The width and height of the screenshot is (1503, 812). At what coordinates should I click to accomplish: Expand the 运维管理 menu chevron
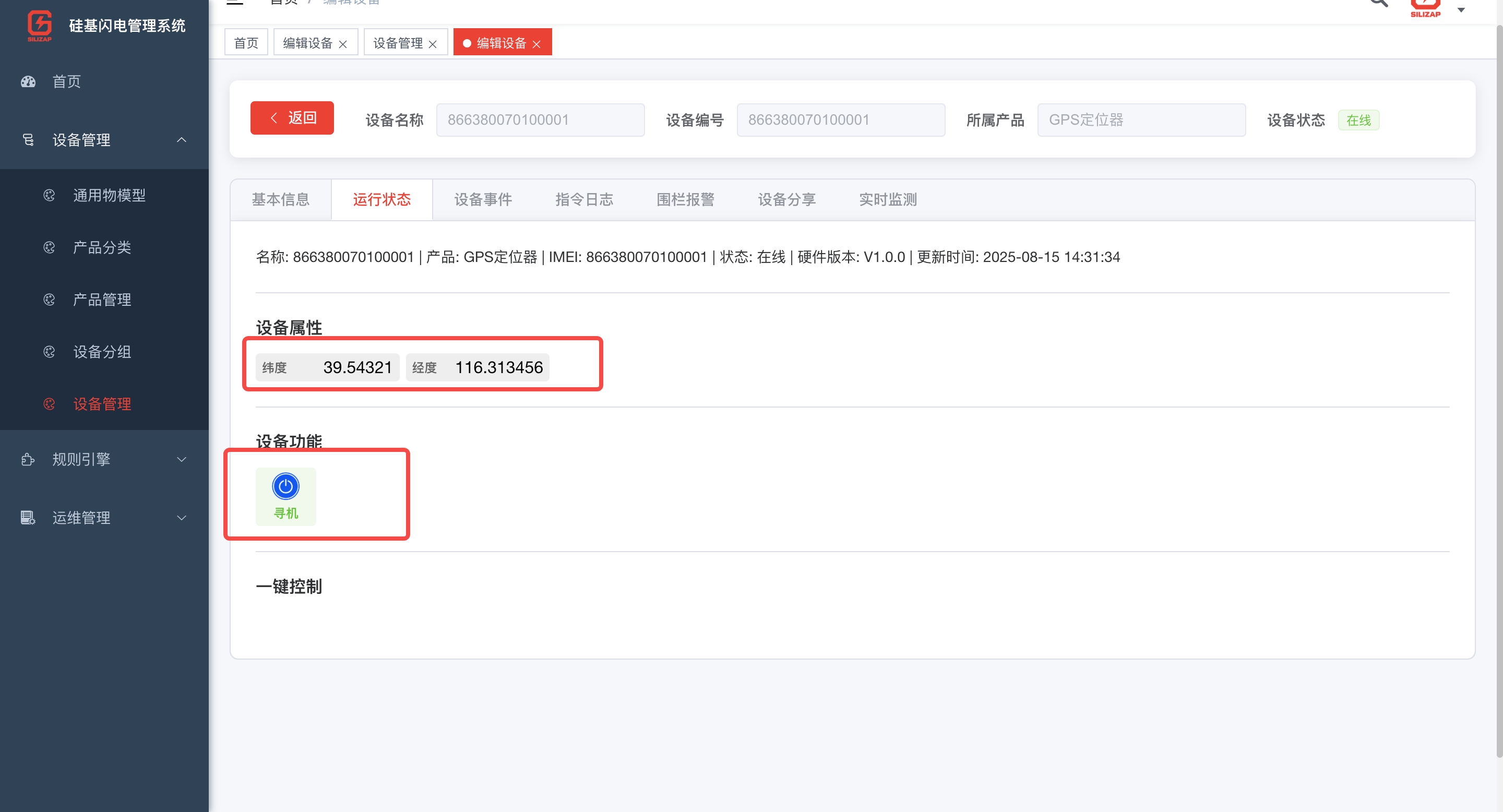(x=182, y=518)
